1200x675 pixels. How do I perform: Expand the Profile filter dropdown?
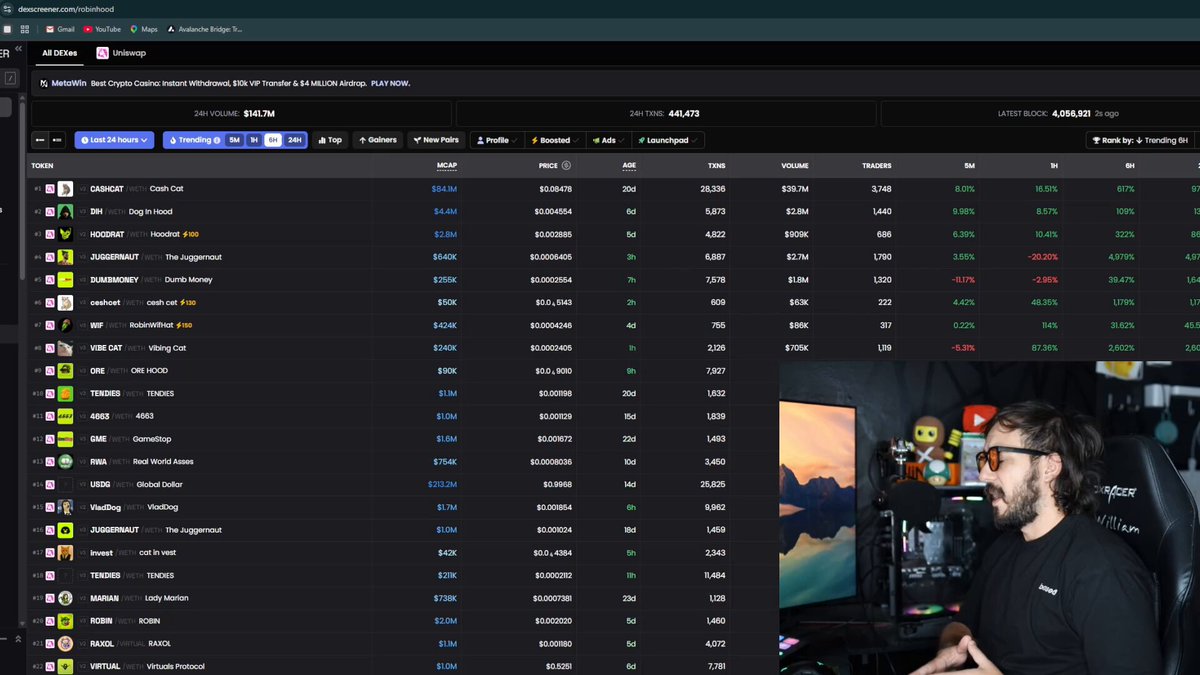(497, 140)
